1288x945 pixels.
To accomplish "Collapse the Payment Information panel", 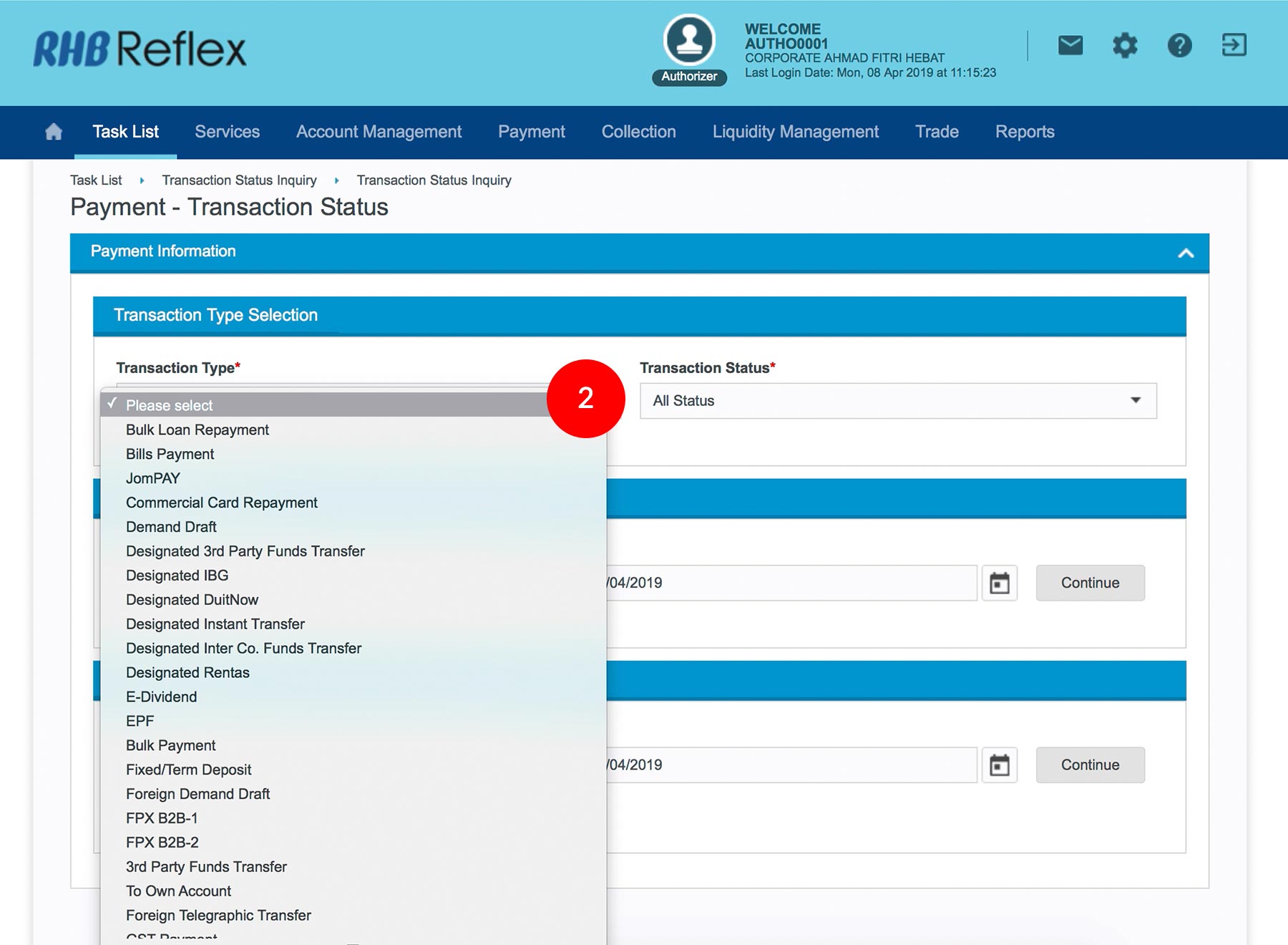I will click(x=1186, y=253).
